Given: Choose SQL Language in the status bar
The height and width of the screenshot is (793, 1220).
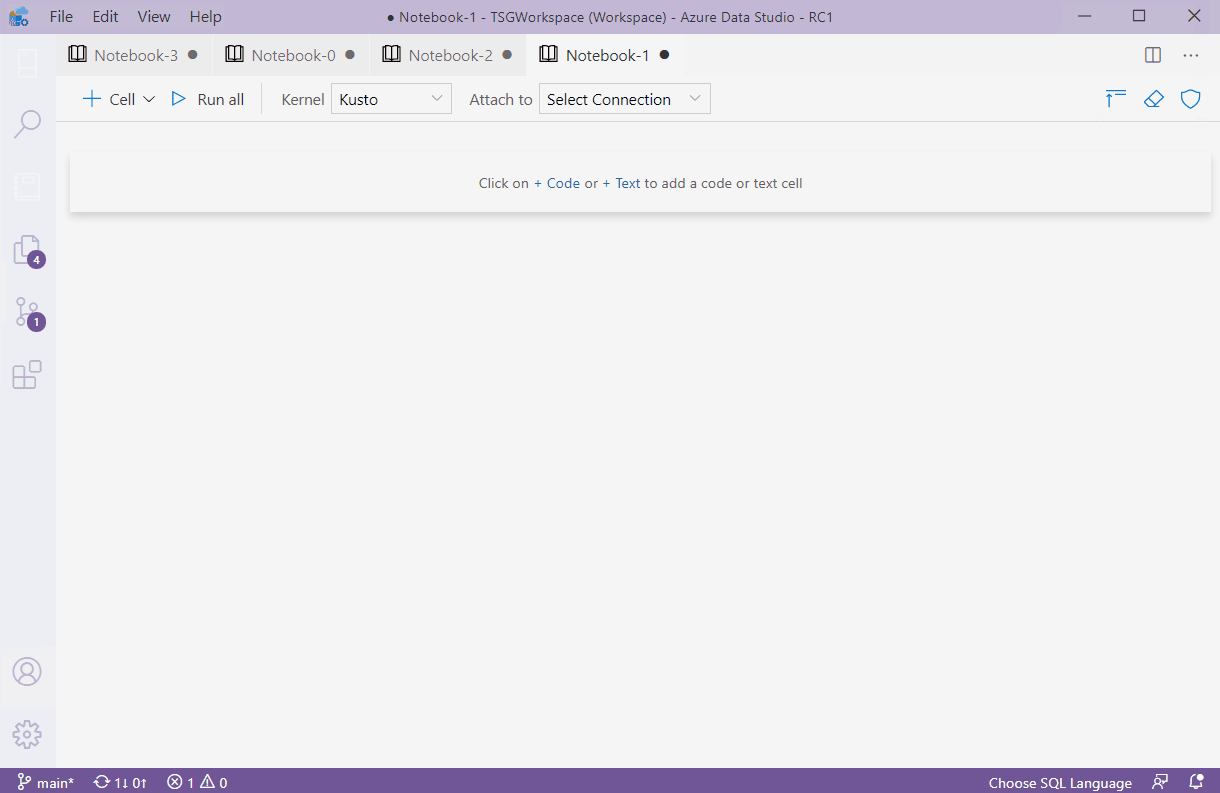Looking at the screenshot, I should 1059,782.
